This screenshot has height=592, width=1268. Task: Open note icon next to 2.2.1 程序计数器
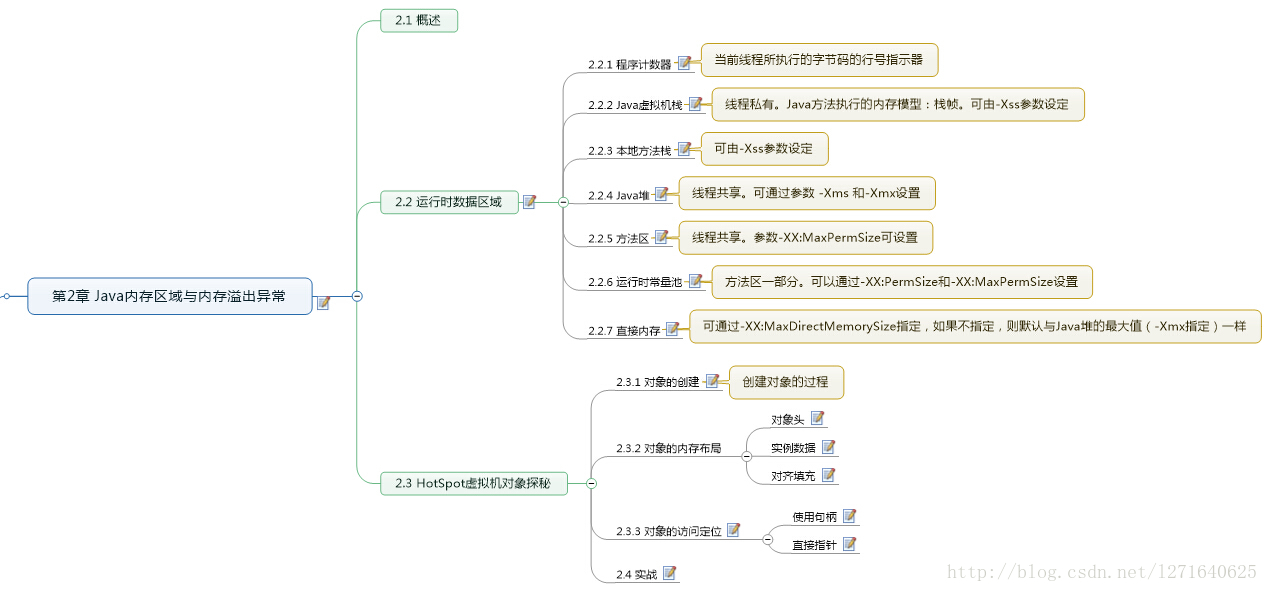[684, 63]
